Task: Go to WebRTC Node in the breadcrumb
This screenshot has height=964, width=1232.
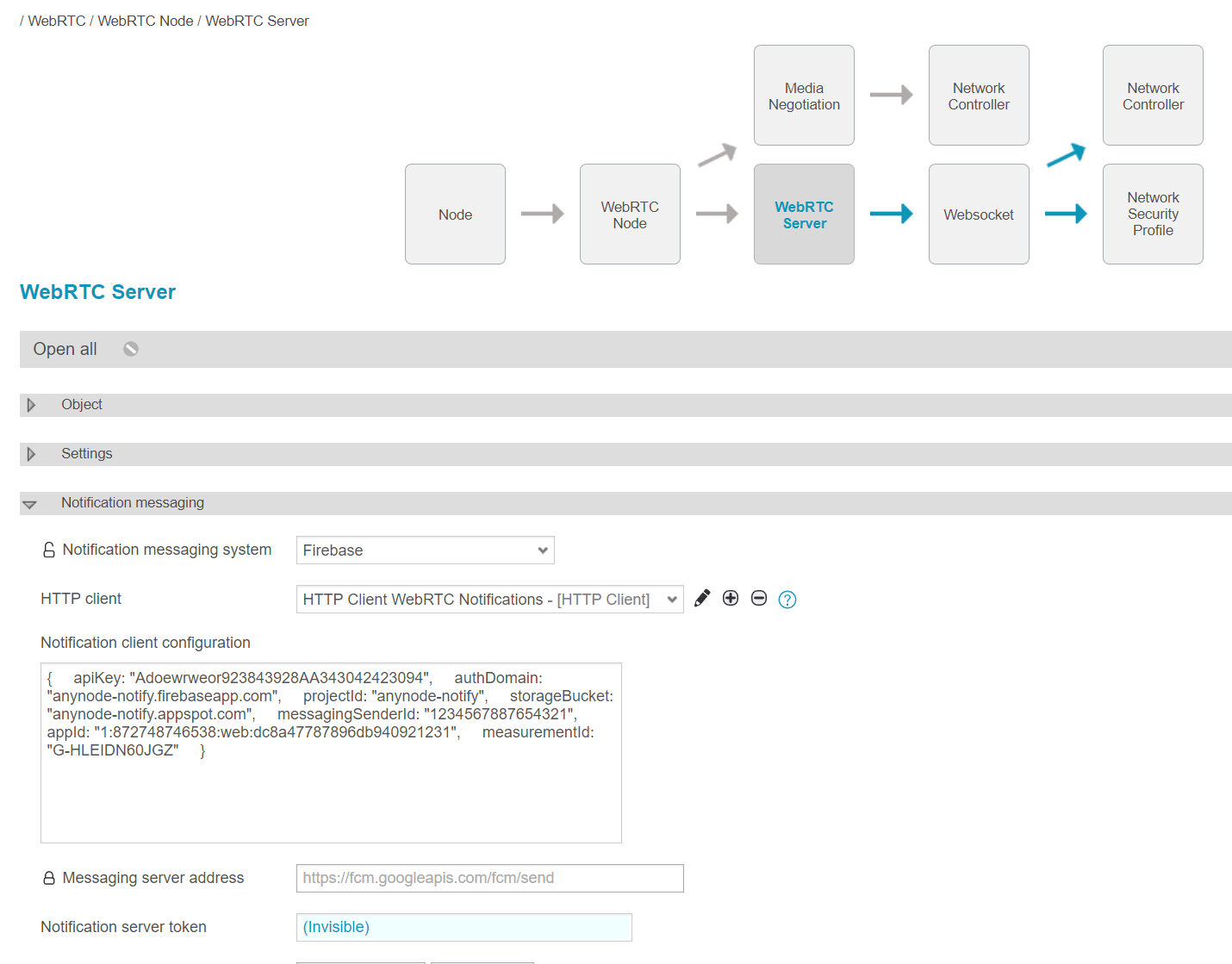Action: click(146, 21)
